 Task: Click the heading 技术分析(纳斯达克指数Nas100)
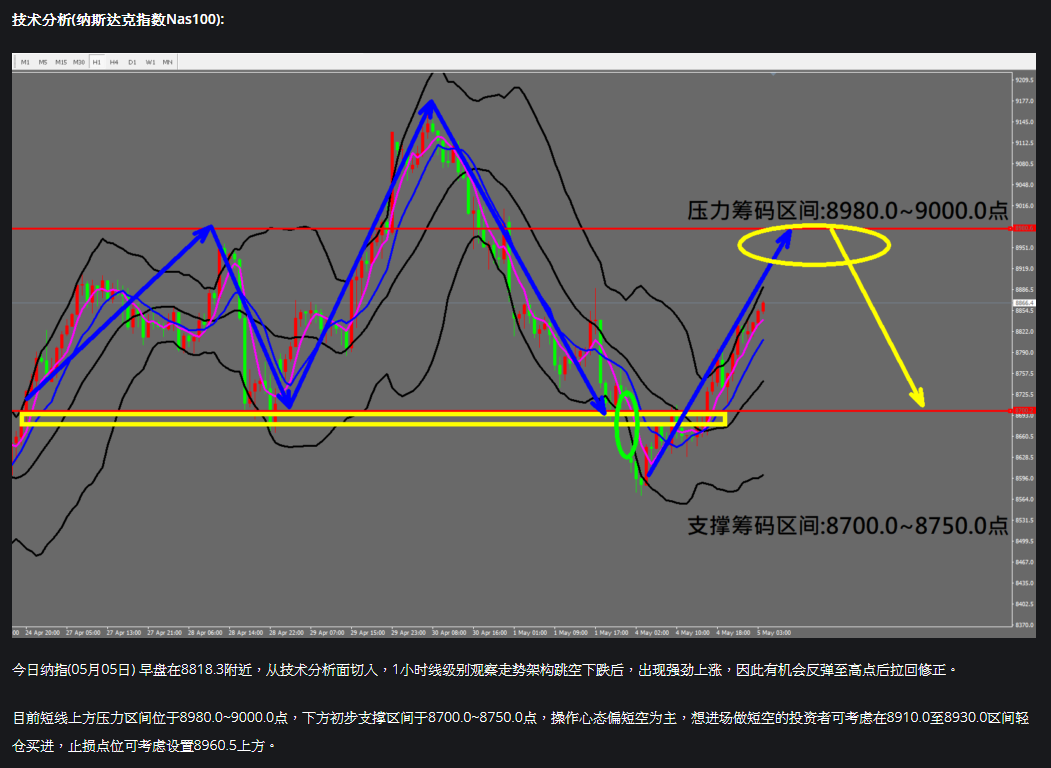pyautogui.click(x=118, y=19)
